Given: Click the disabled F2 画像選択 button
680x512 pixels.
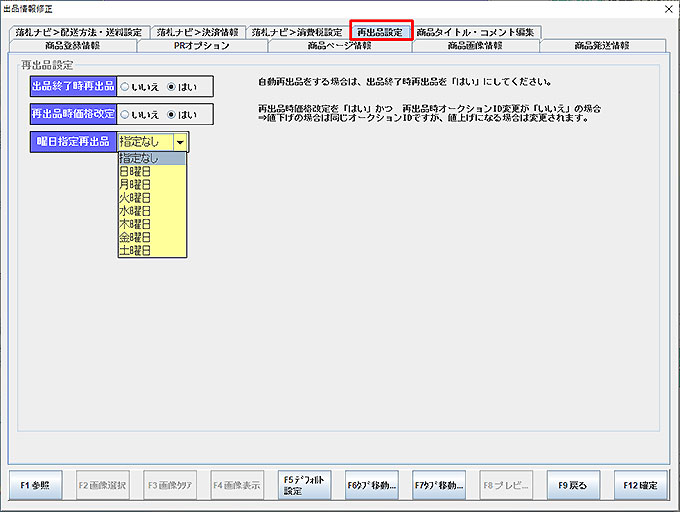Looking at the screenshot, I should 102,485.
